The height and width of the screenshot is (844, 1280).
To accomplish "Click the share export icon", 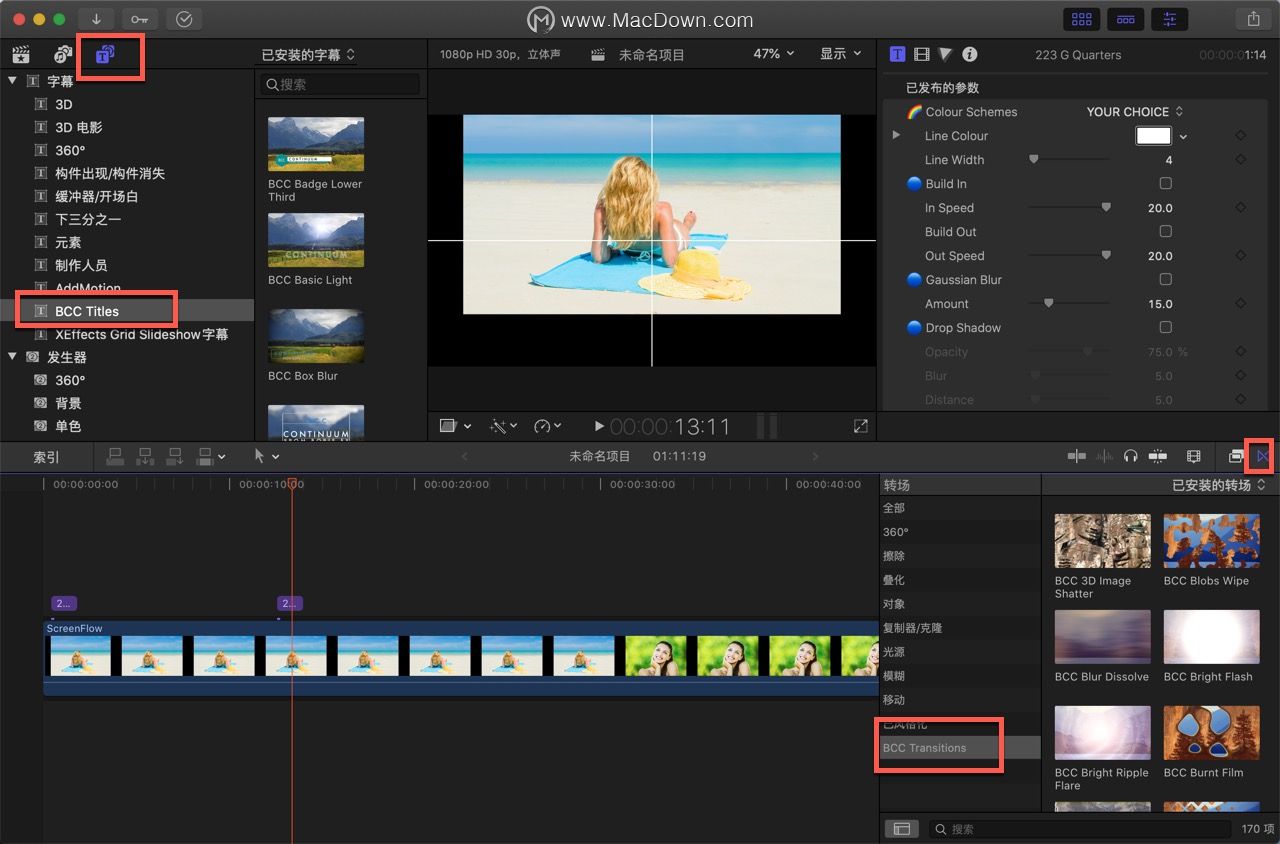I will pos(1253,19).
